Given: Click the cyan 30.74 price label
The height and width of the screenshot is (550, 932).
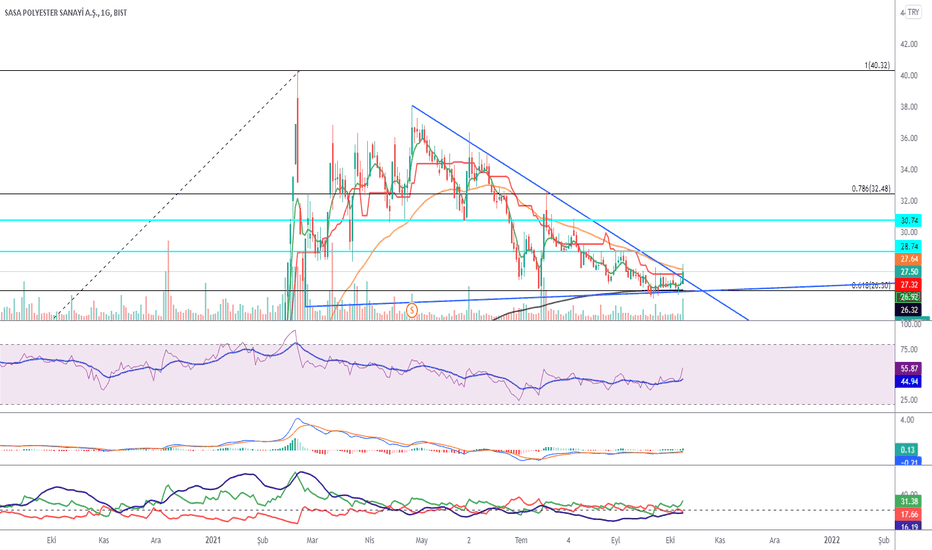Looking at the screenshot, I should click(909, 221).
